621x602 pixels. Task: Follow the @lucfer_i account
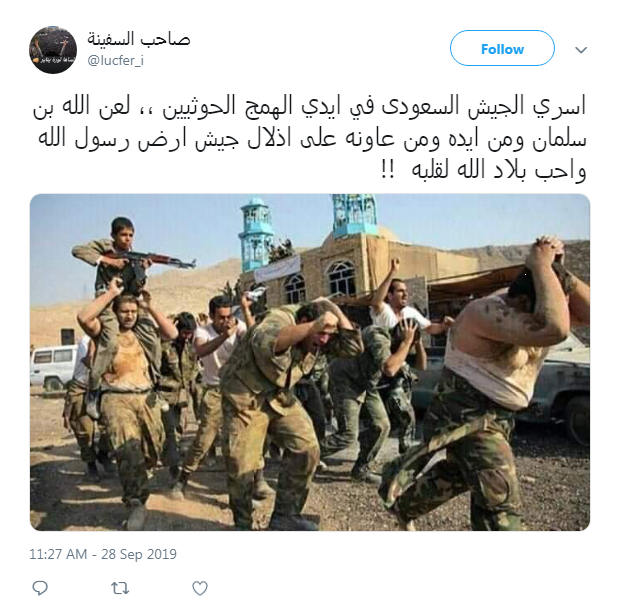[x=502, y=48]
